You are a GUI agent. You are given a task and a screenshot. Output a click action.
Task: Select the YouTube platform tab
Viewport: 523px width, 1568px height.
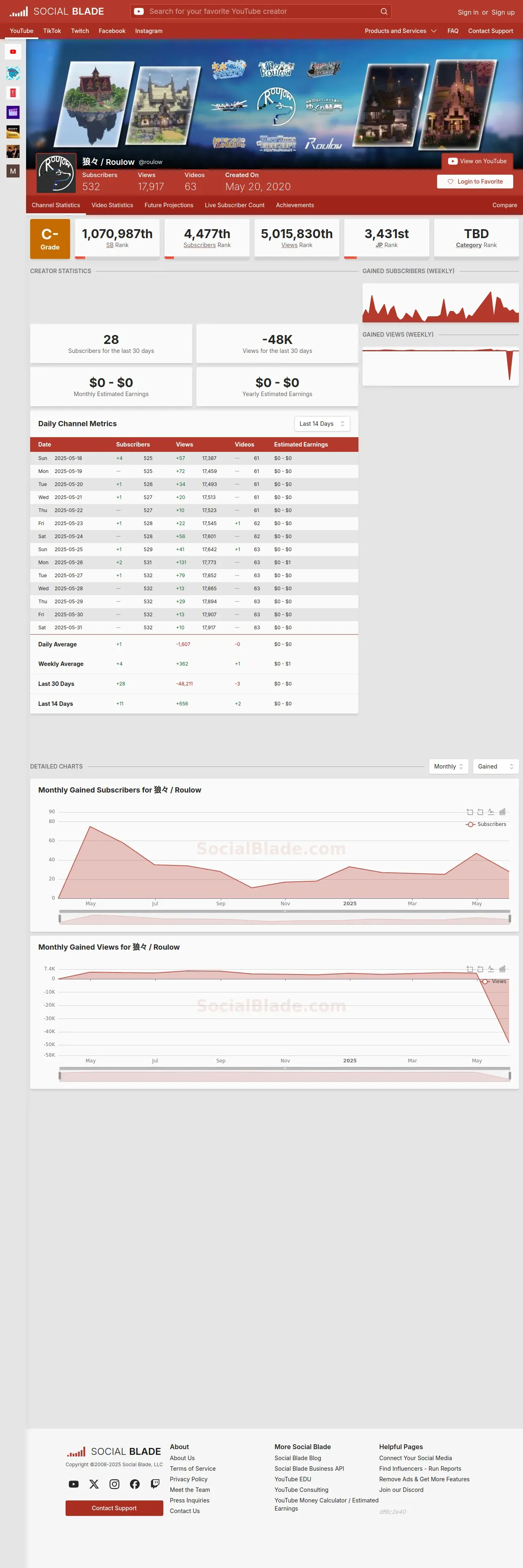click(x=21, y=31)
